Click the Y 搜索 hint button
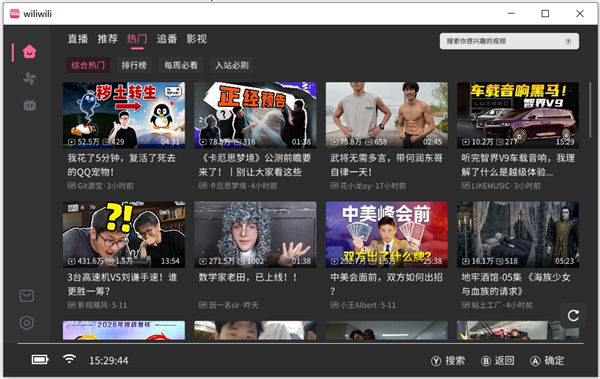This screenshot has width=600, height=379. point(448,361)
